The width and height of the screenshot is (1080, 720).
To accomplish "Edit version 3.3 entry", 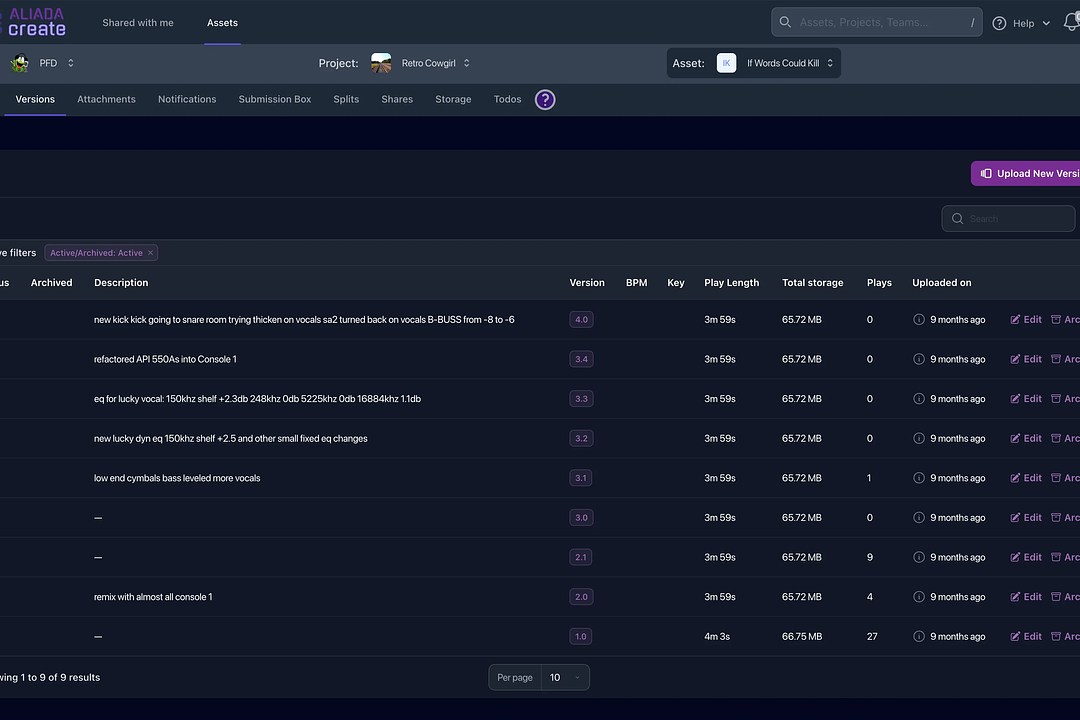I will click(1026, 399).
